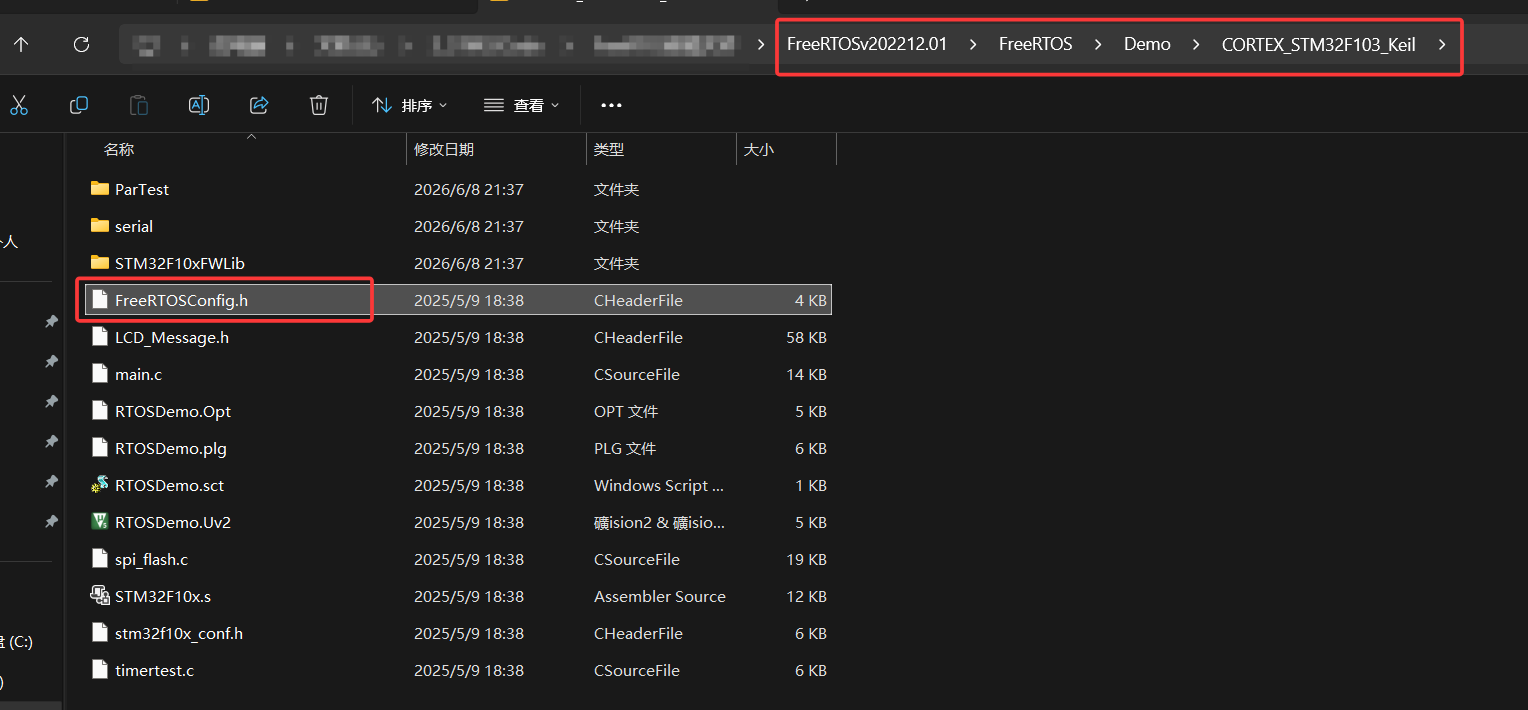The image size is (1528, 710).
Task: Click the Windows Script type cell of RTOSDemo.sct
Action: pyautogui.click(x=659, y=485)
